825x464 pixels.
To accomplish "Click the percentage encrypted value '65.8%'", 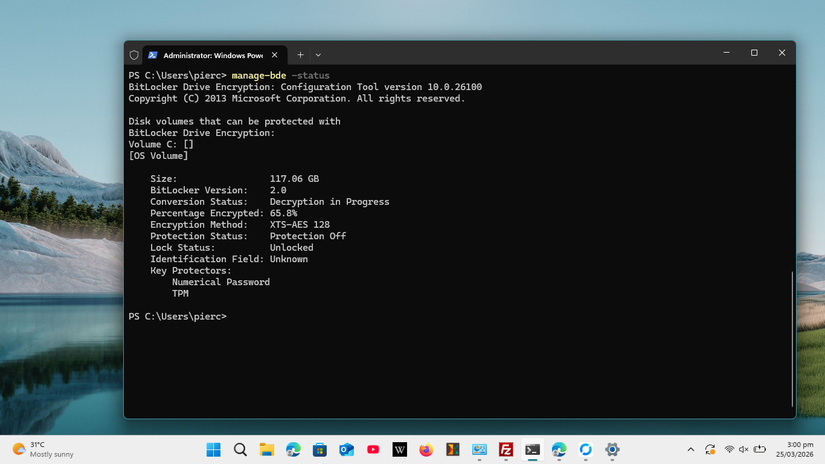I will click(x=283, y=213).
